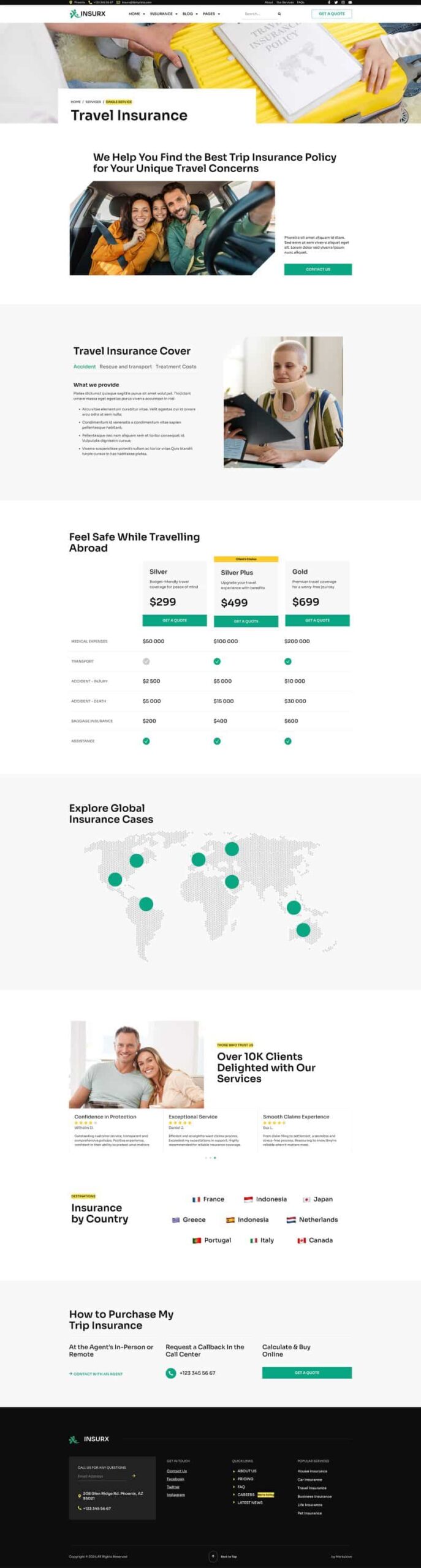Click the INSURX logo in the header
The image size is (421, 1568).
coord(88,13)
